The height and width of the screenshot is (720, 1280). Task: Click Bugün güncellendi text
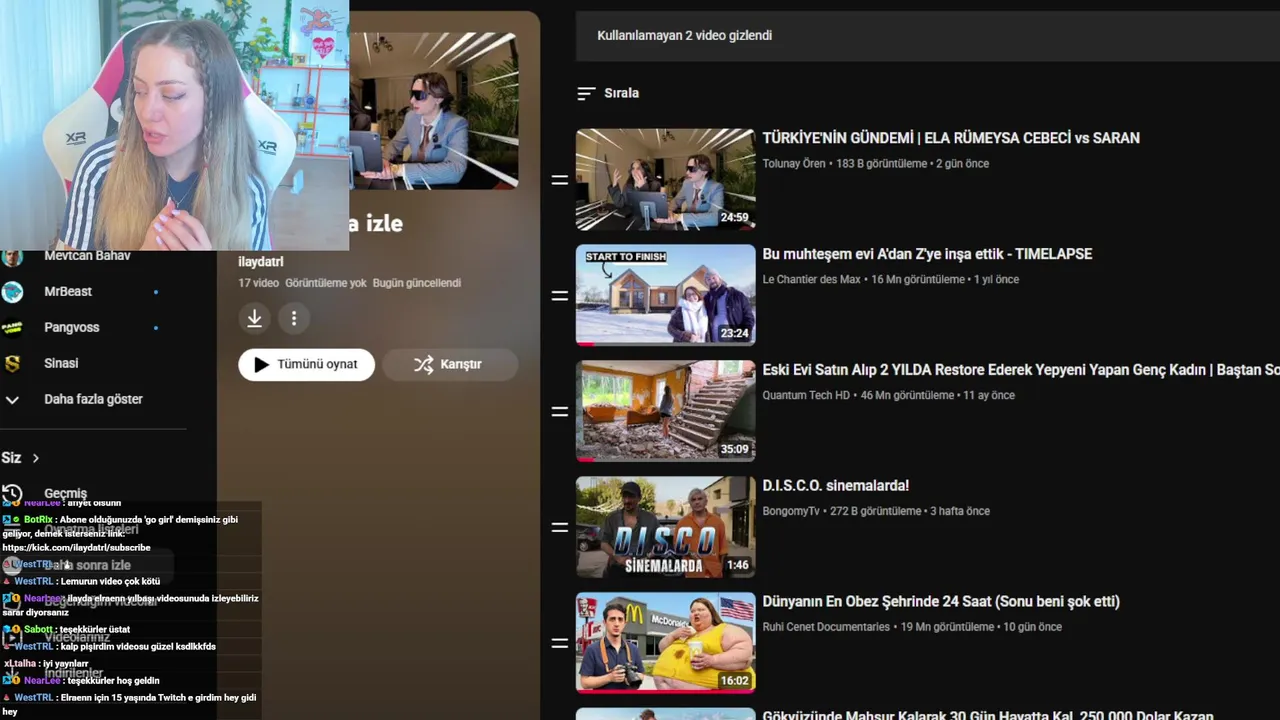point(417,283)
